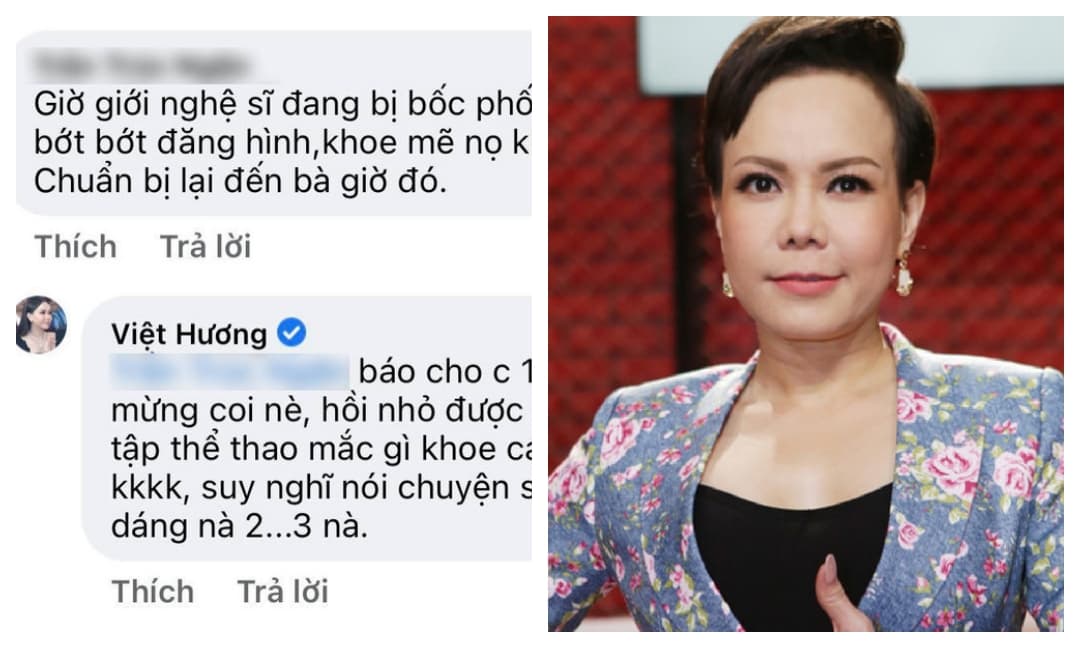Click Thích under Việt Hương's reply
The image size is (1080, 648).
153,592
